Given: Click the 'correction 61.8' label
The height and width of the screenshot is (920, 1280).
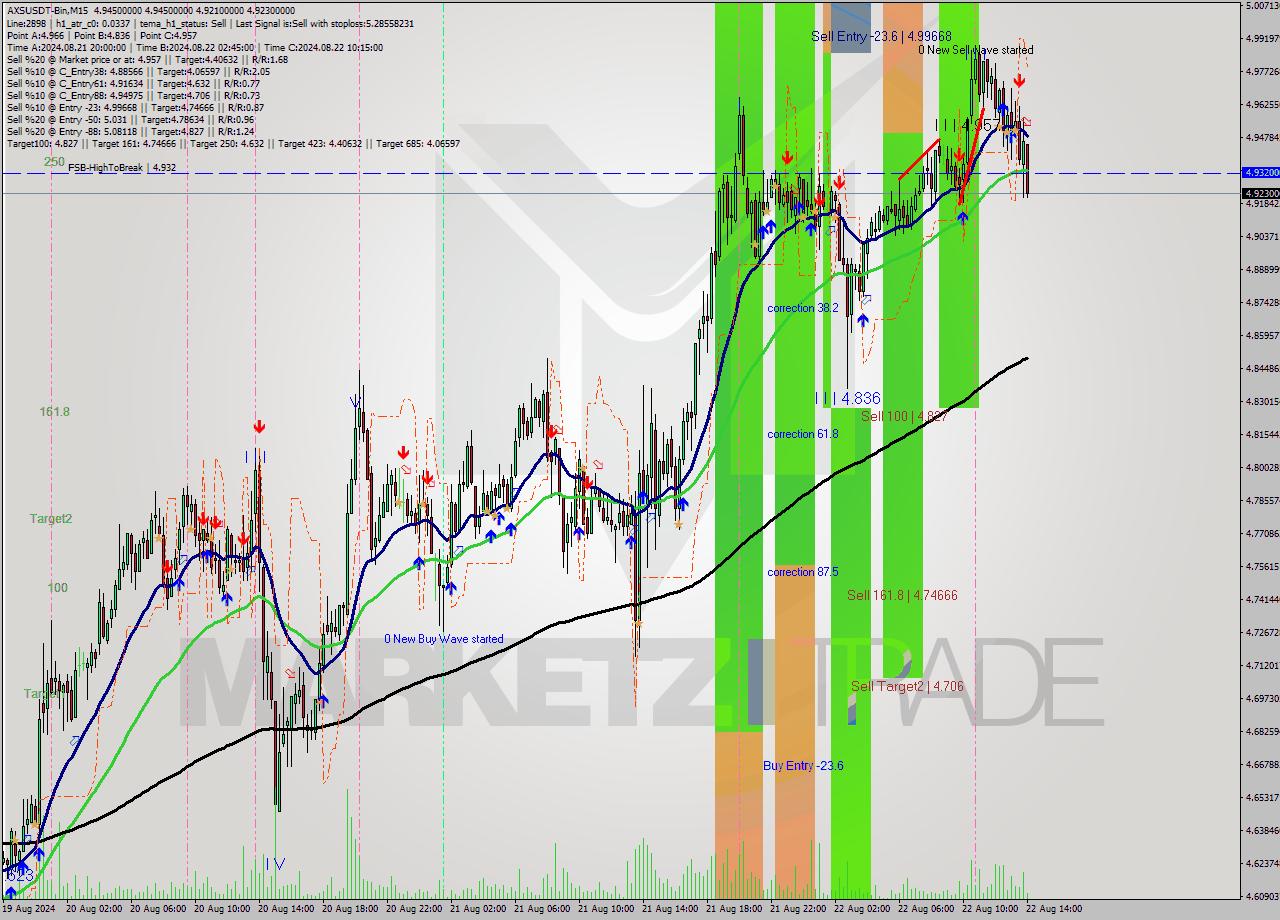Looking at the screenshot, I should point(803,434).
